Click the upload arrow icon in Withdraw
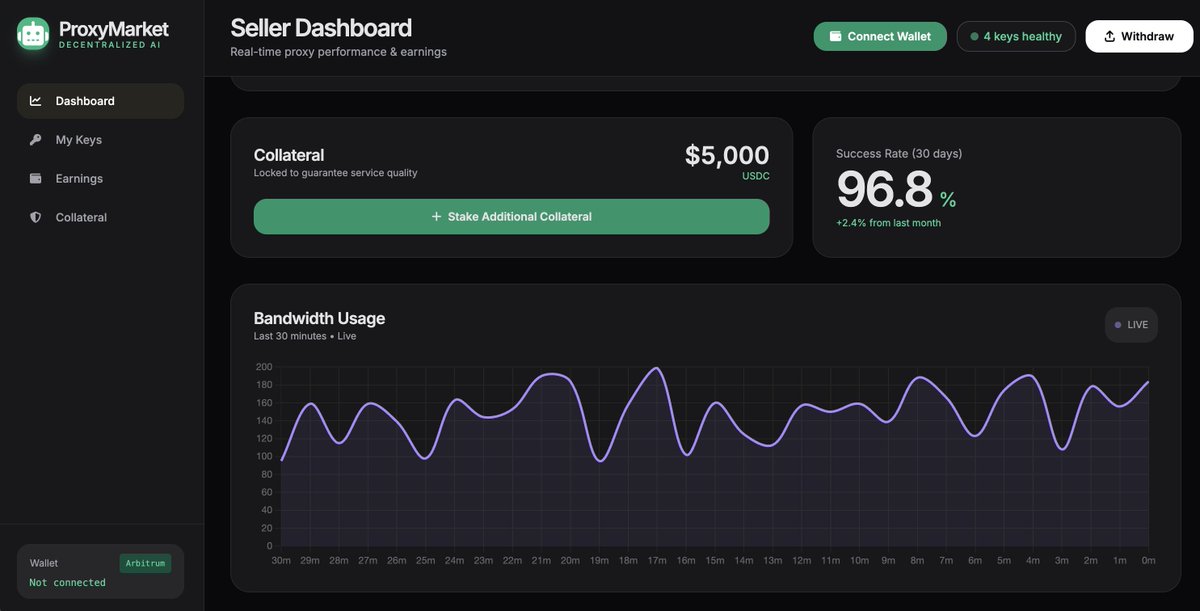 coord(1109,36)
